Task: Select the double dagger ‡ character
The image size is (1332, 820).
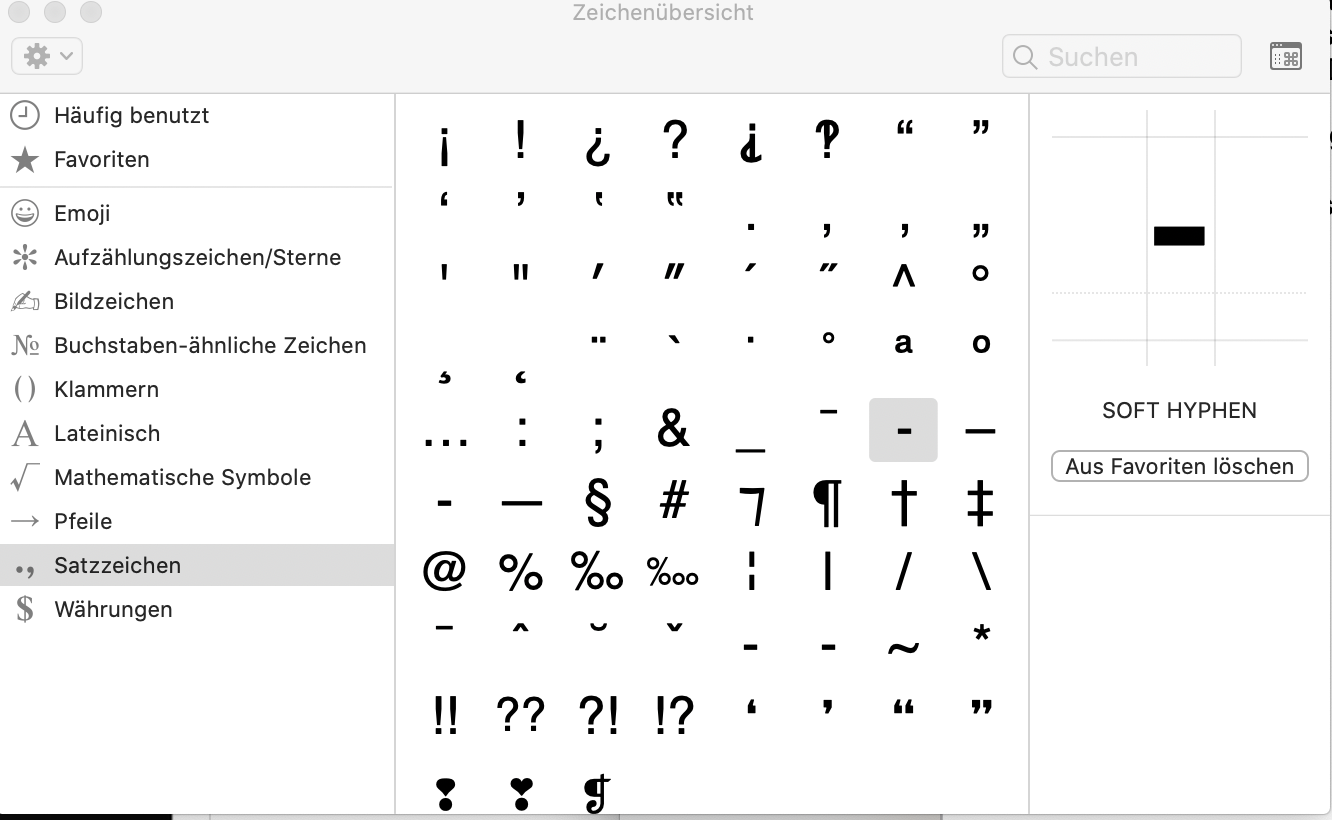Action: point(980,502)
